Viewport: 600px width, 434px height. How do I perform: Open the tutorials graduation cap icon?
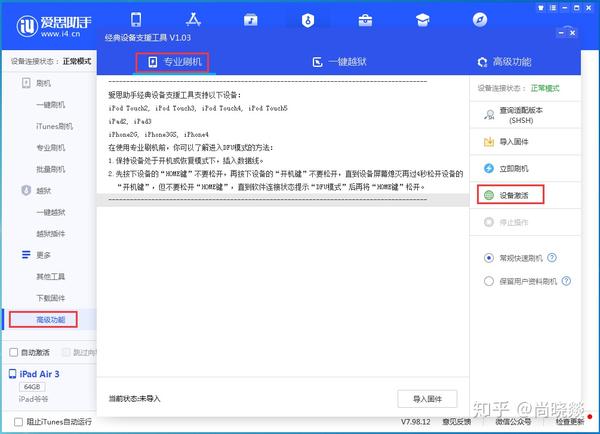tap(422, 20)
